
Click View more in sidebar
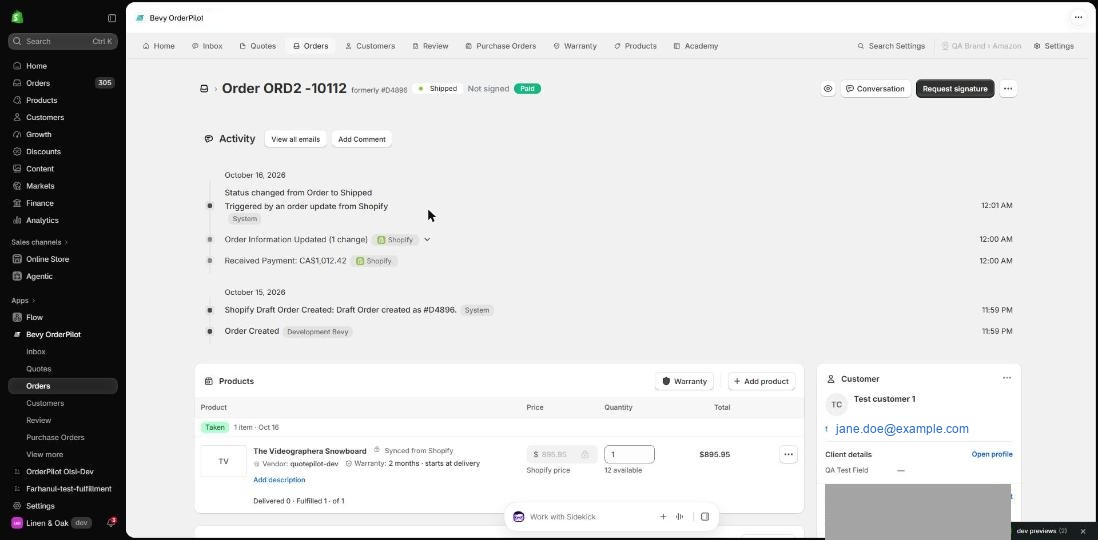[x=45, y=455]
